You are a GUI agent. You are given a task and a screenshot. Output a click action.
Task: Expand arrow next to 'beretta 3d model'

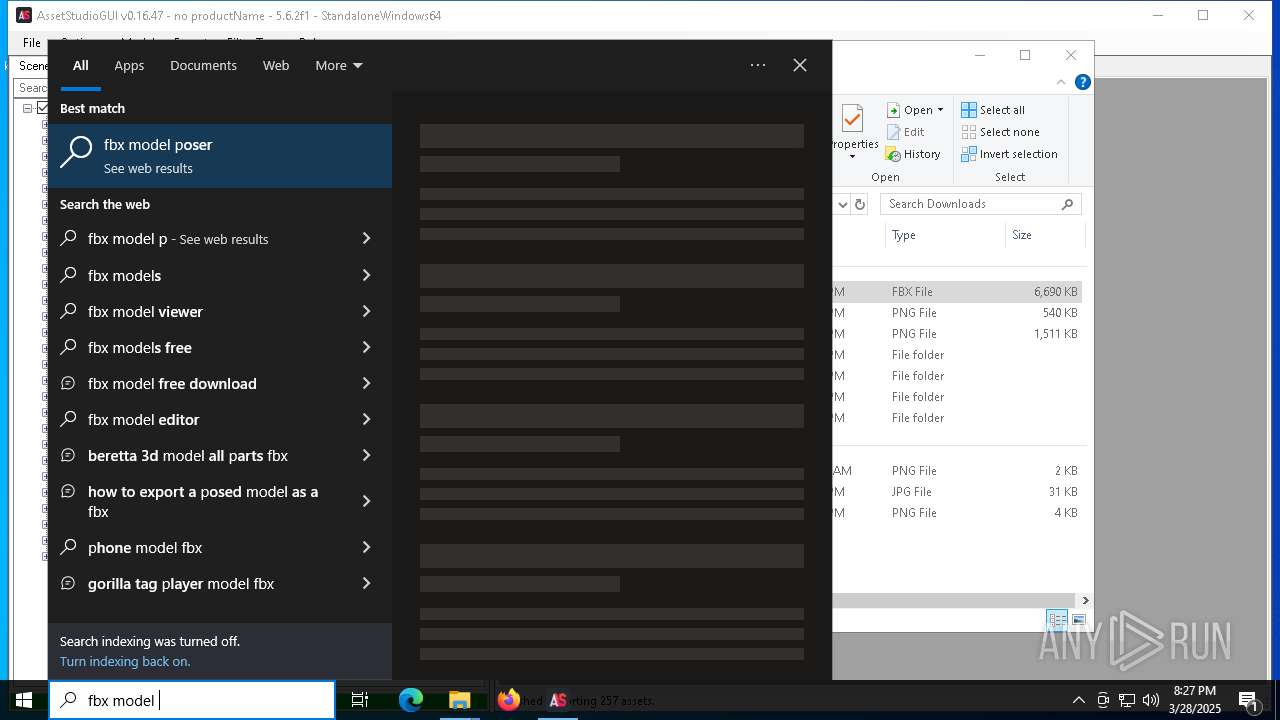(366, 455)
